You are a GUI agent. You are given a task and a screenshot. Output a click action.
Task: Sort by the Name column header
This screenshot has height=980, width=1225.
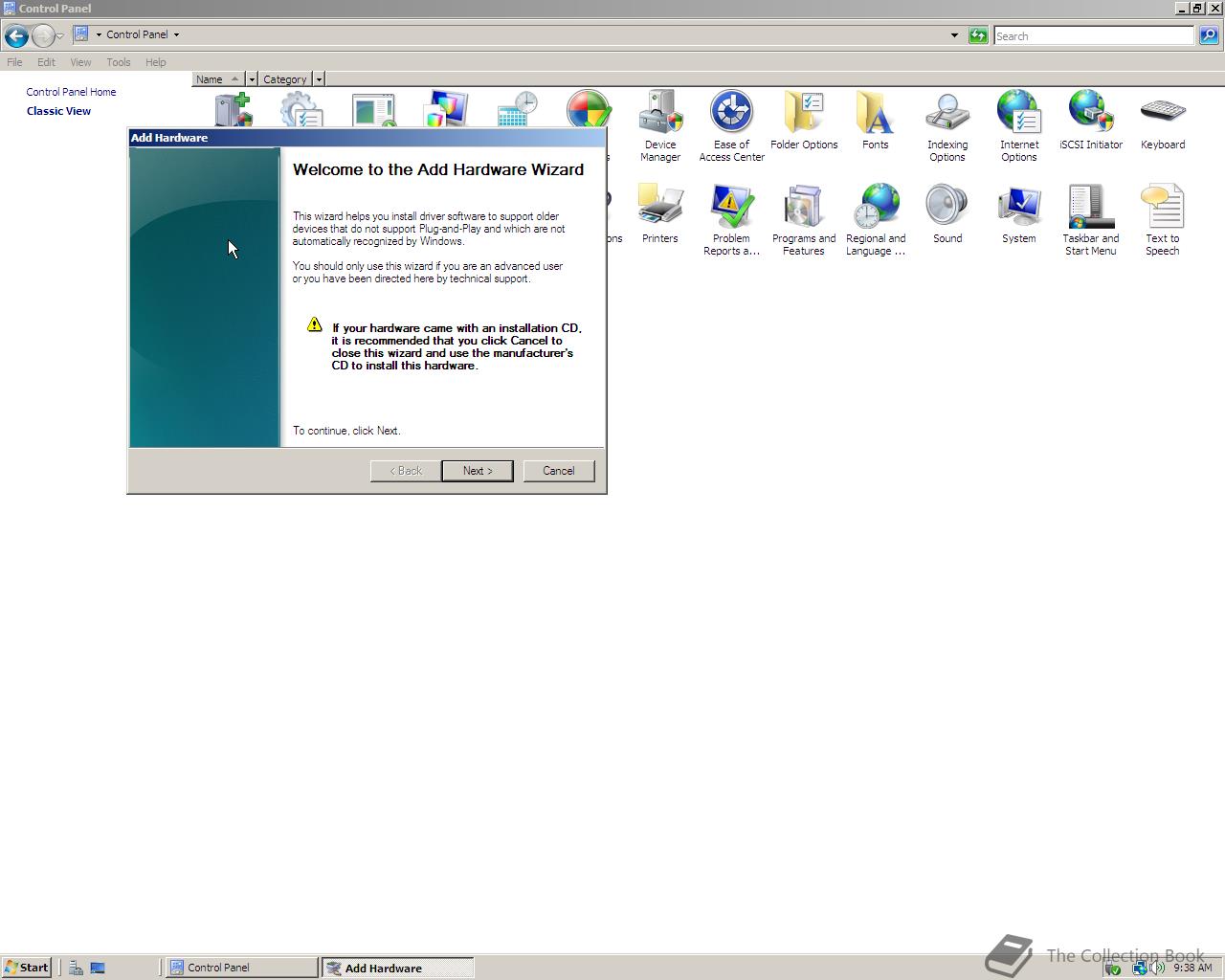tap(218, 79)
